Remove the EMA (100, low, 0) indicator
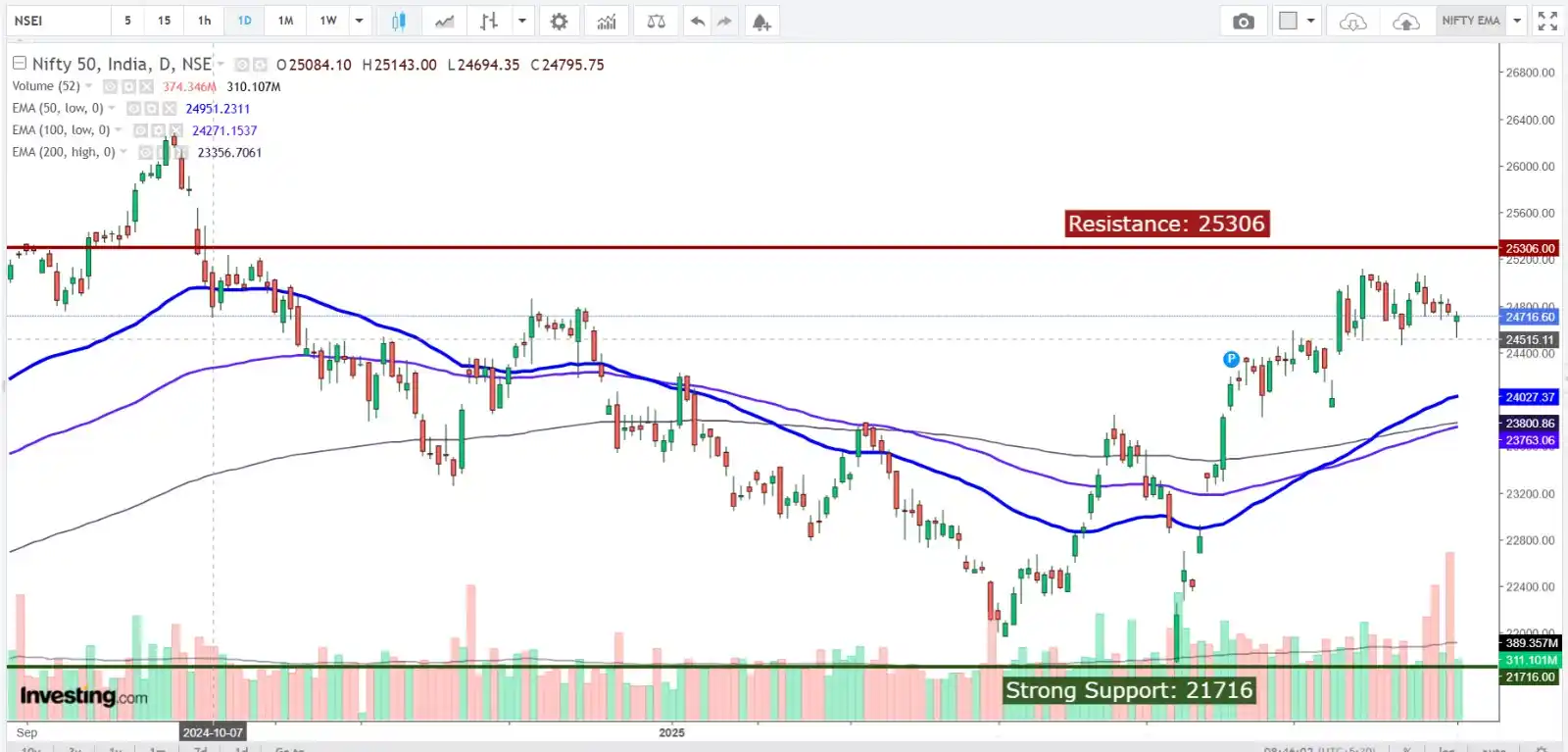1568x752 pixels. (x=176, y=129)
